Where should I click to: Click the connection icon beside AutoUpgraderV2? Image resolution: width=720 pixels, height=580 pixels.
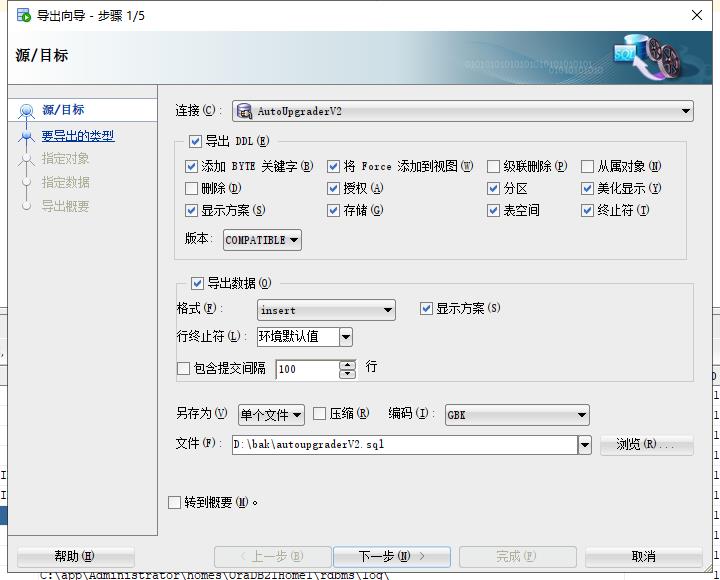pos(243,111)
